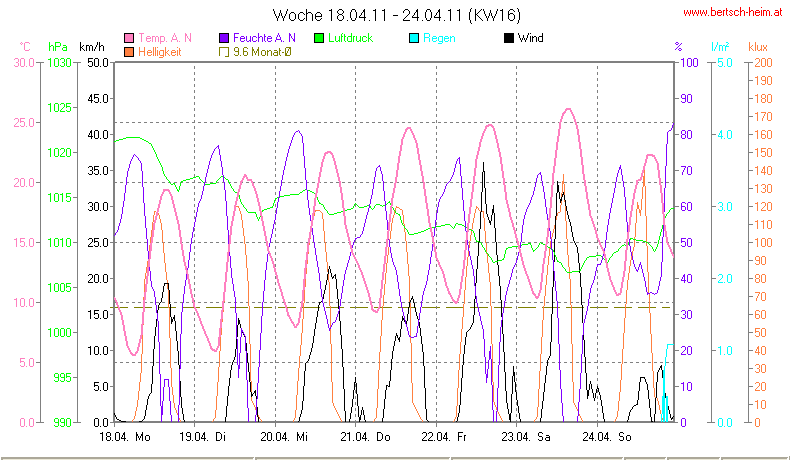Click the Regen legend label

[439, 38]
